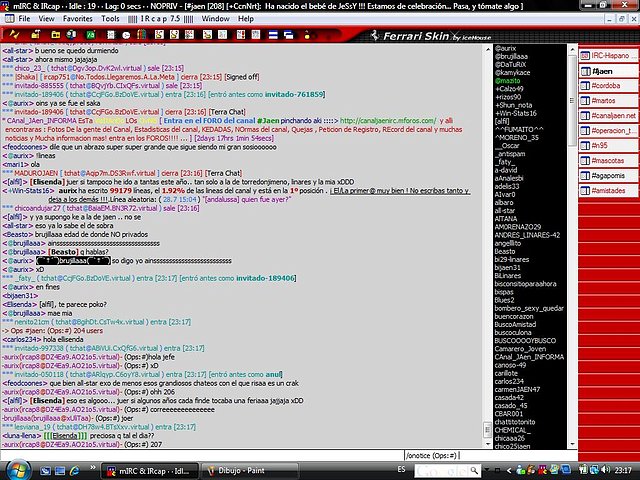This screenshot has height=480, width=640.
Task: Click the ES language indicator in taskbar
Action: (x=401, y=470)
